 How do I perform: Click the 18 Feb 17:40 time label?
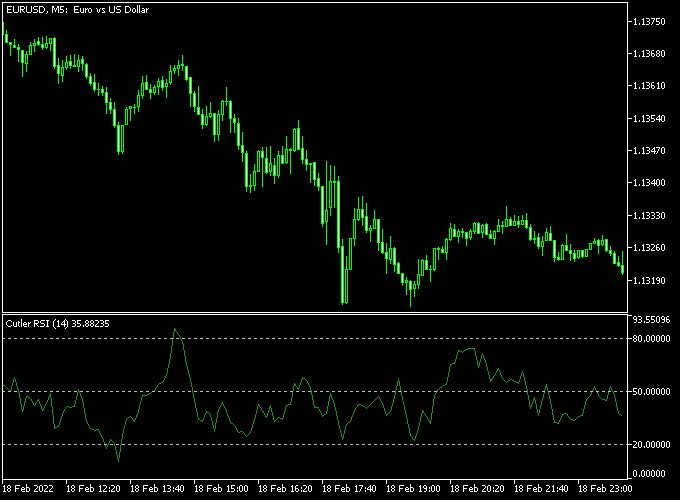coord(350,489)
